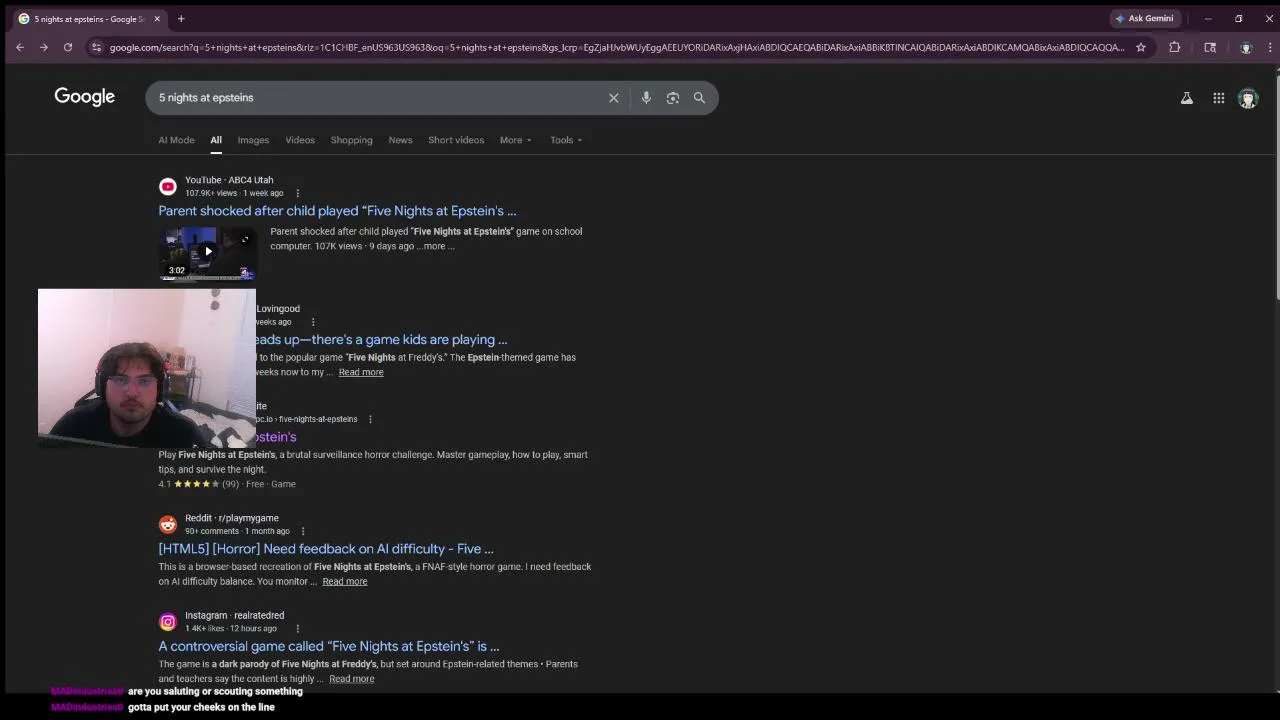Viewport: 1280px width, 720px height.
Task: Close the Google Search tab
Action: [x=157, y=18]
